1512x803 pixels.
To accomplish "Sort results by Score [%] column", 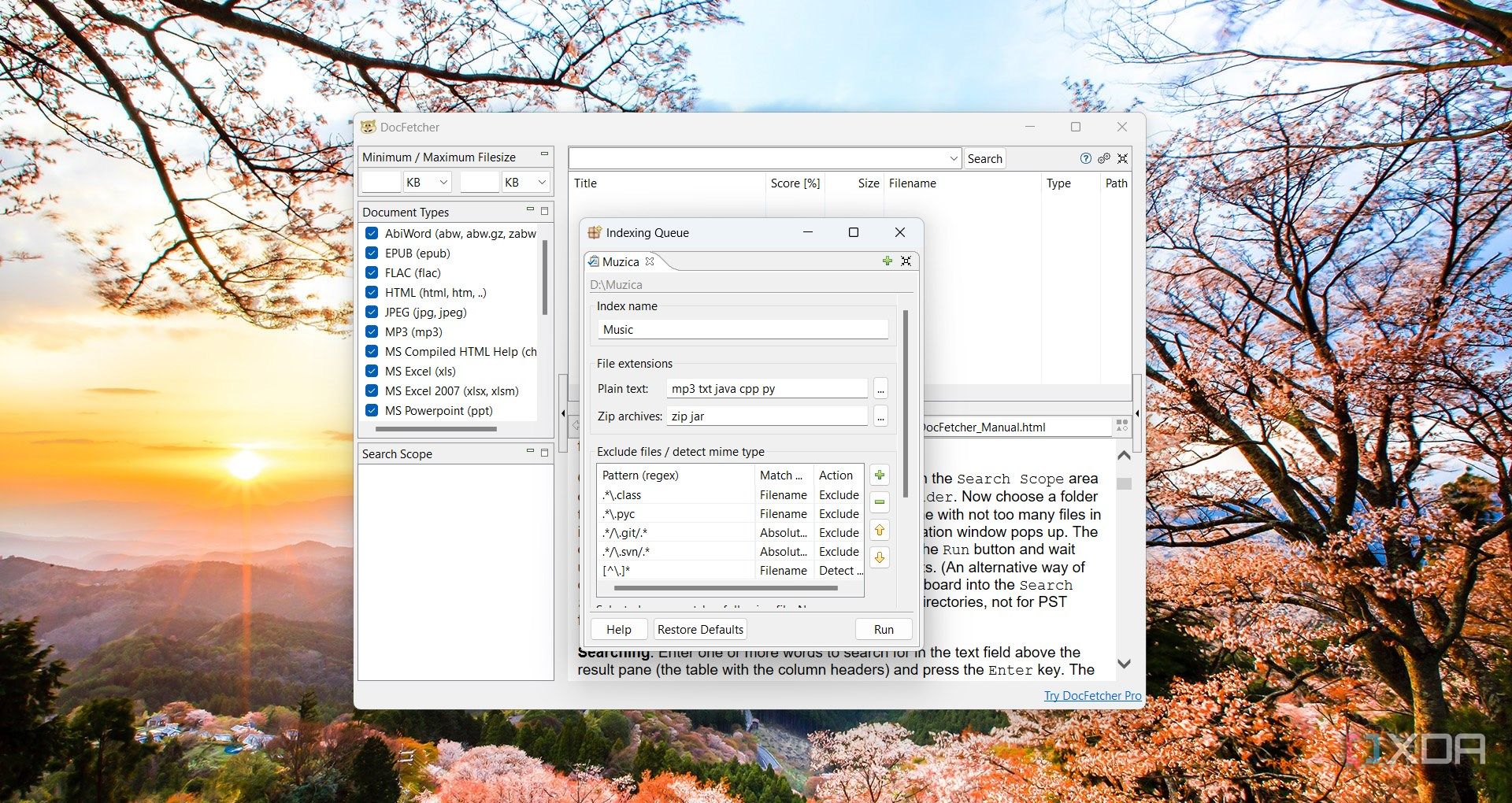I will pyautogui.click(x=795, y=183).
